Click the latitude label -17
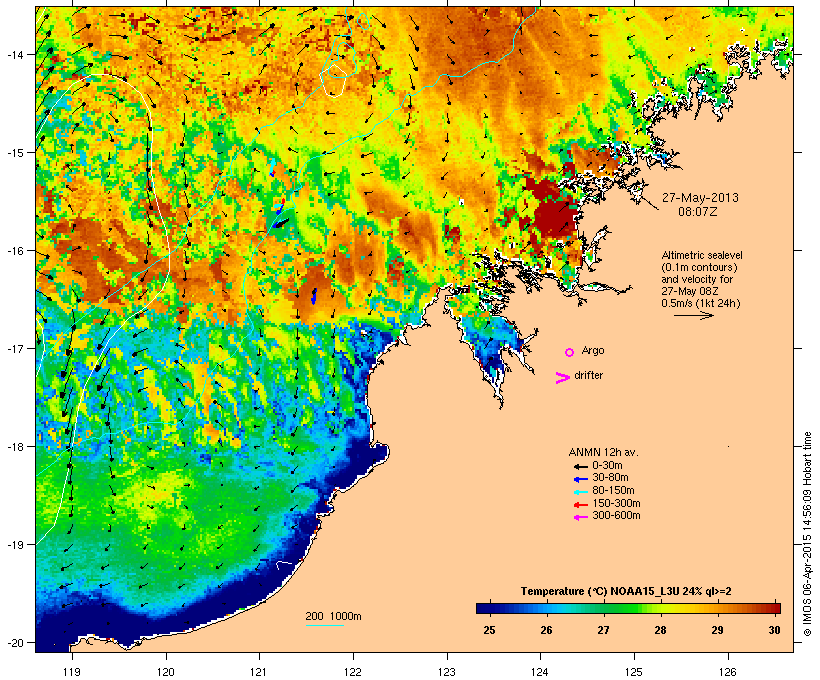820x680 pixels. pyautogui.click(x=14, y=348)
